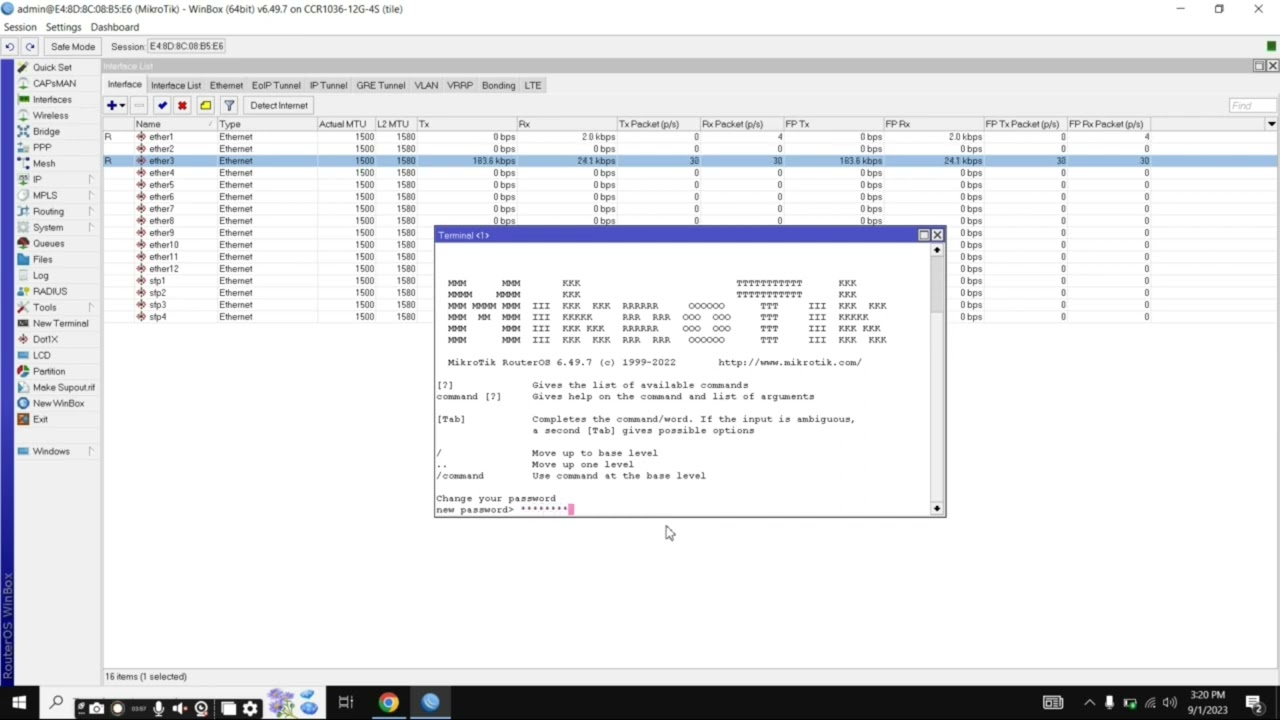The width and height of the screenshot is (1280, 720).
Task: Open Chrome from the taskbar
Action: click(x=388, y=703)
